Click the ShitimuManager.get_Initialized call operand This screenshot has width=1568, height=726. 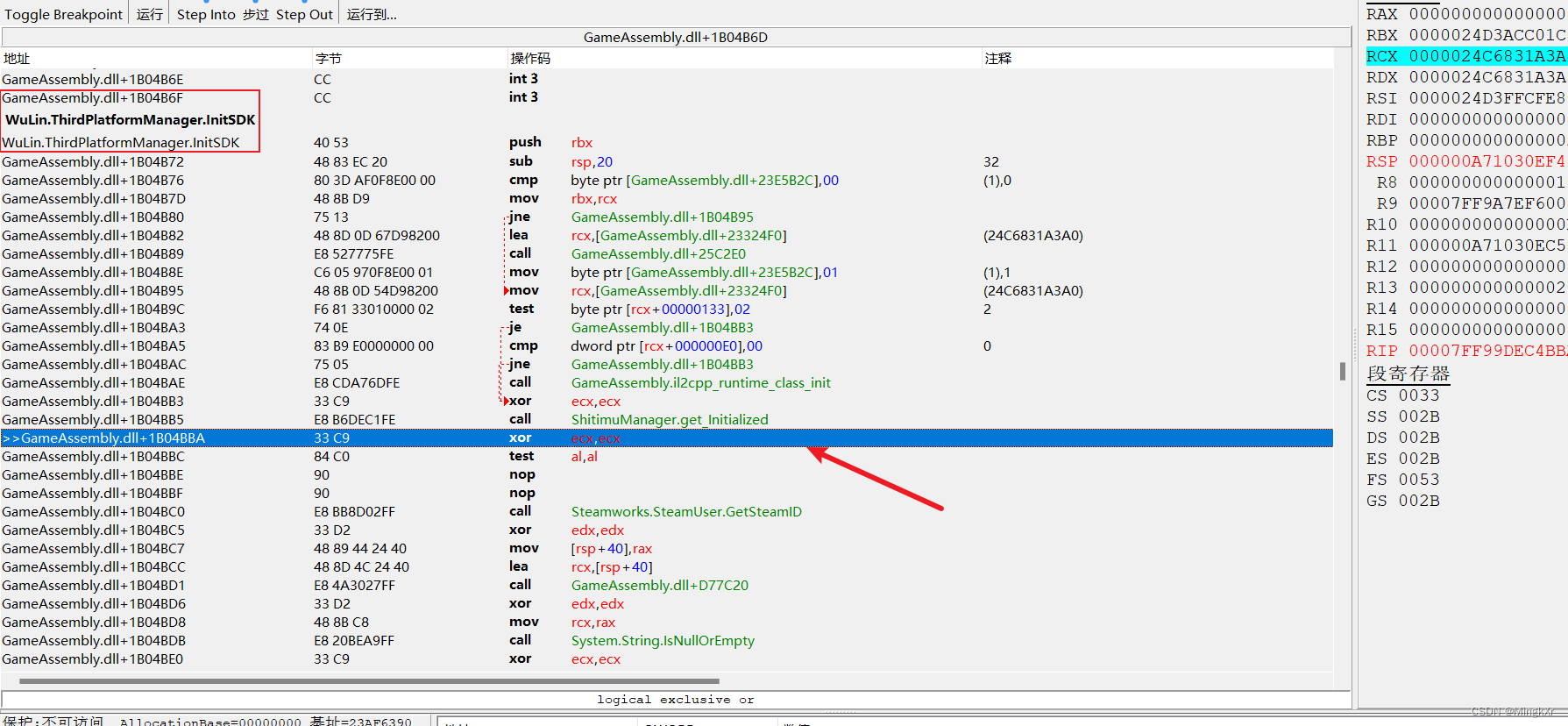(x=670, y=419)
